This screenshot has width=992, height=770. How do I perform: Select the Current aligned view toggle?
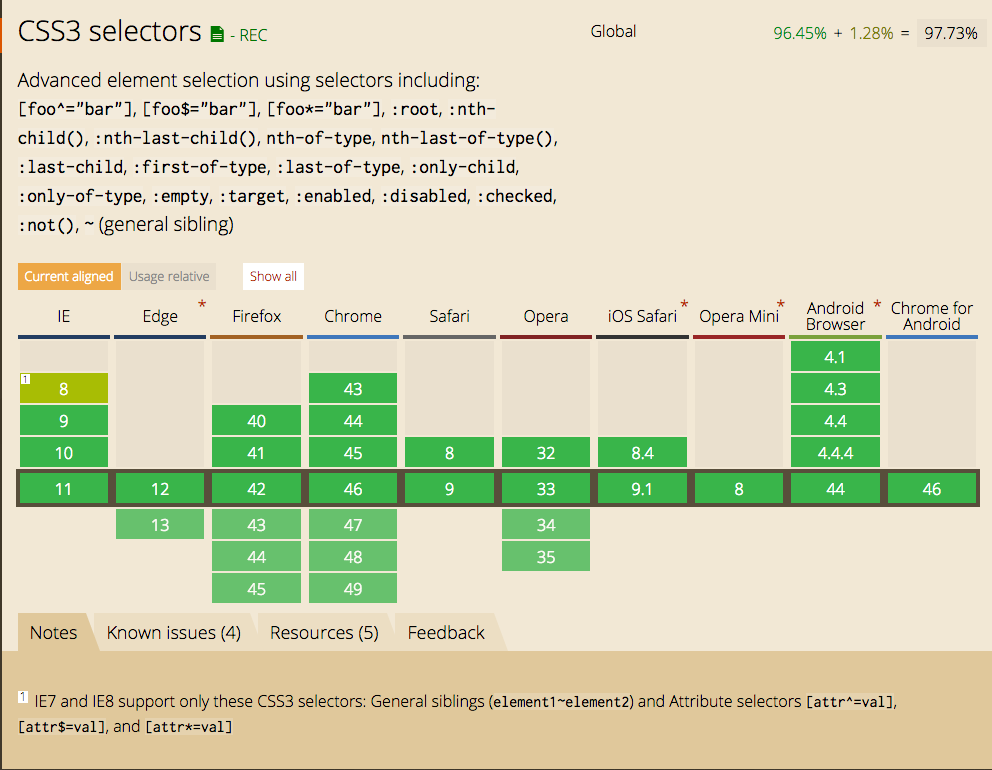pyautogui.click(x=69, y=276)
